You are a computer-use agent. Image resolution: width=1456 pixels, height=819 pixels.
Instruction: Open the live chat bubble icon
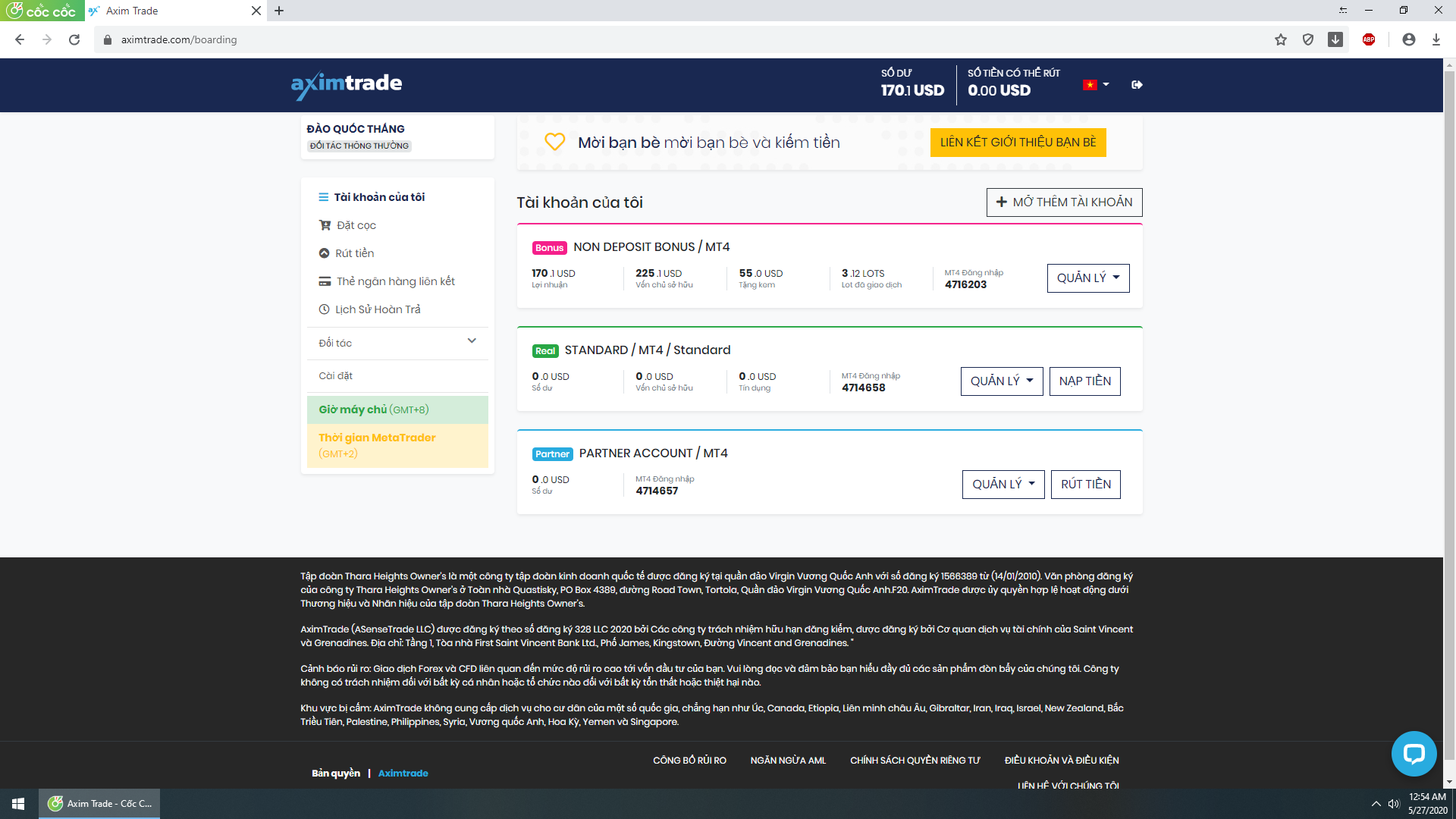click(1414, 753)
